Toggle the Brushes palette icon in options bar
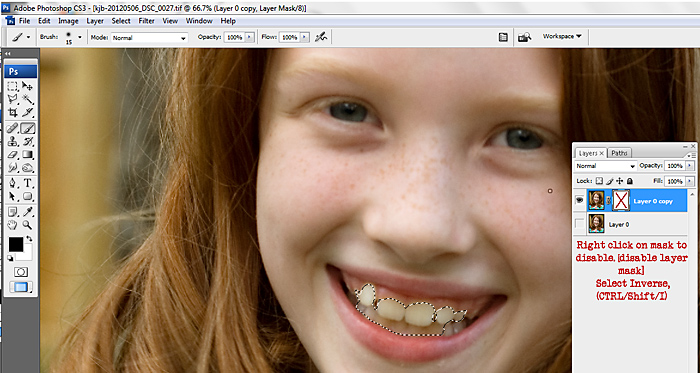 [503, 37]
